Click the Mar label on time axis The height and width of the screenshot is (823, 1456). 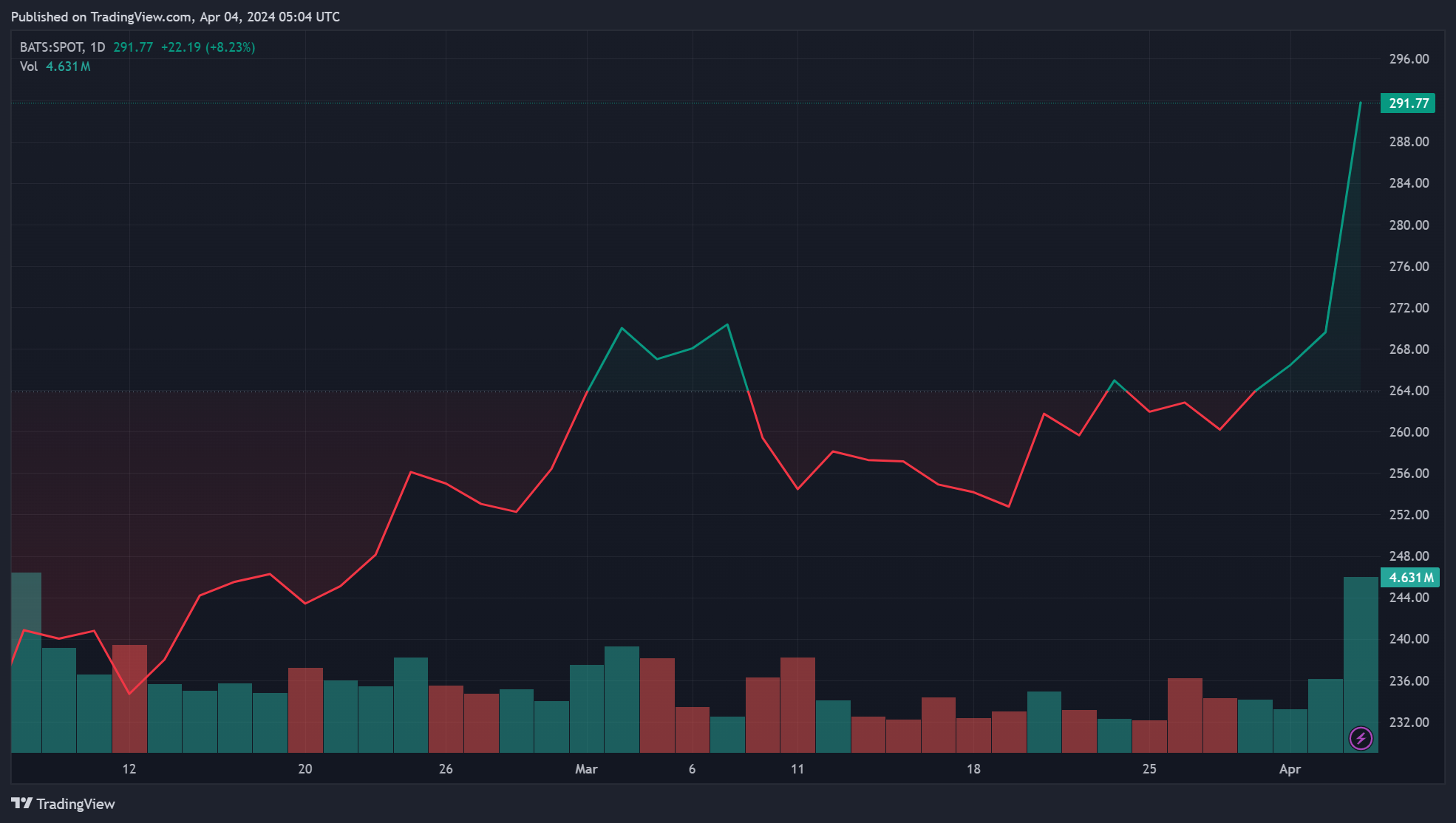coord(586,769)
